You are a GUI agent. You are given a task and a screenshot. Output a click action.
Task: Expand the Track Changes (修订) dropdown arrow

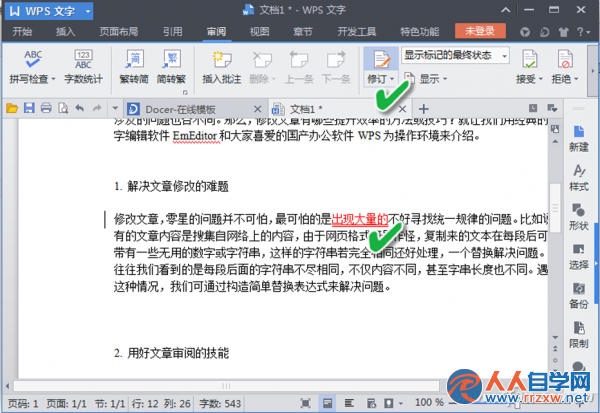392,79
